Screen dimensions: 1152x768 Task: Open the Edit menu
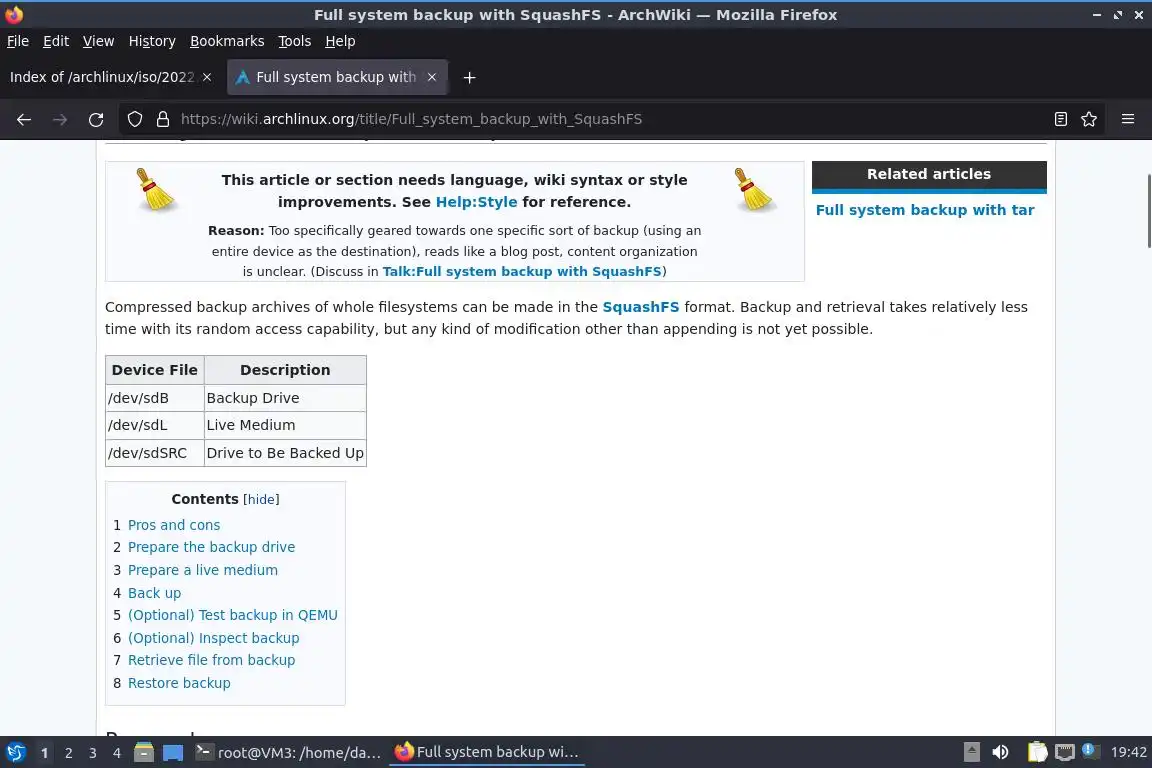[56, 41]
